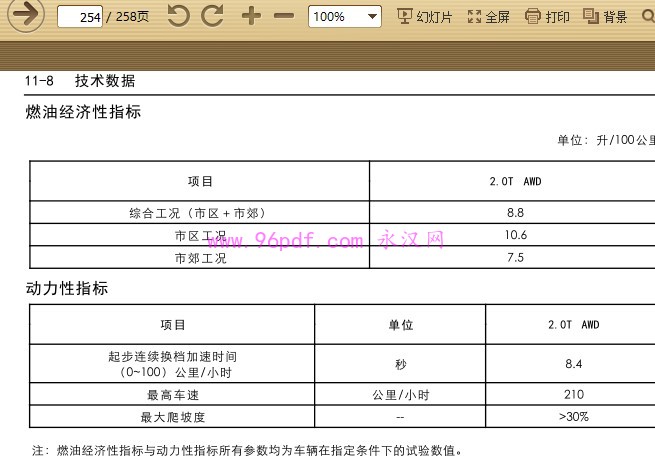655x476 pixels.
Task: Rotate the page clockwise
Action: pos(212,16)
